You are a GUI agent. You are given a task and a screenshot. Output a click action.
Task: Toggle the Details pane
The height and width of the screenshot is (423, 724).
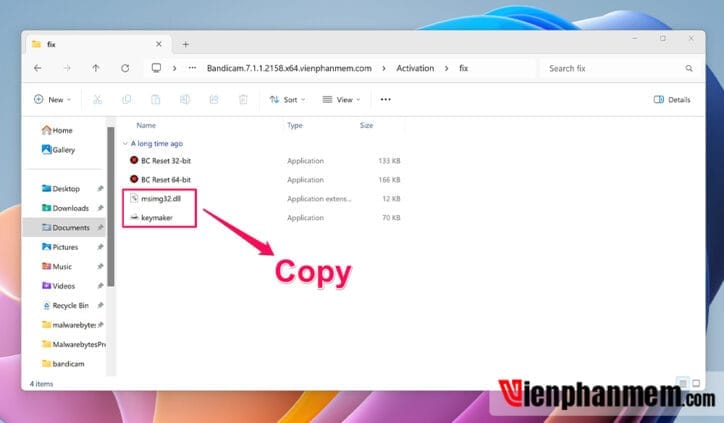tap(672, 99)
